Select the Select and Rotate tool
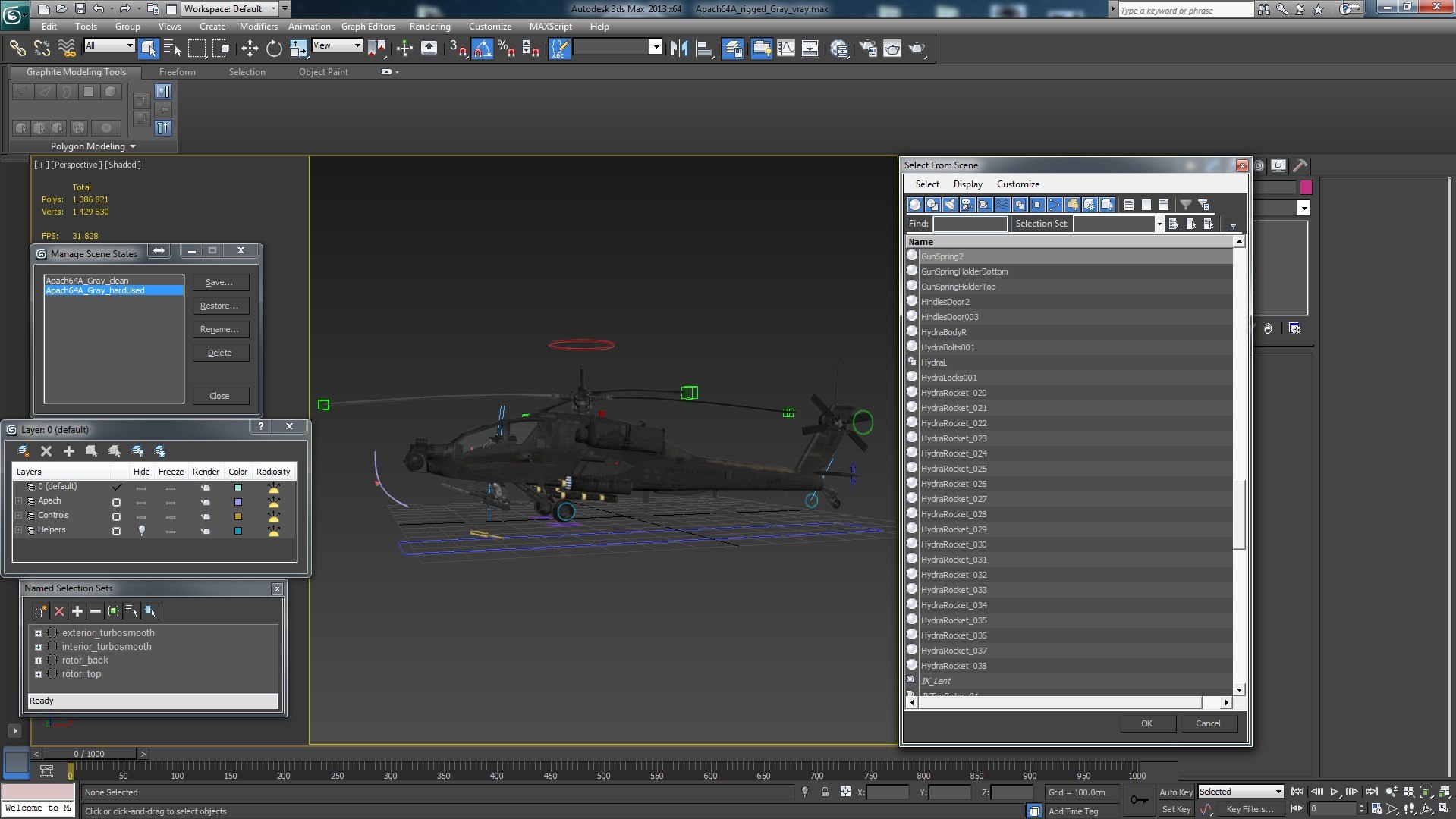Image resolution: width=1456 pixels, height=819 pixels. pyautogui.click(x=274, y=49)
